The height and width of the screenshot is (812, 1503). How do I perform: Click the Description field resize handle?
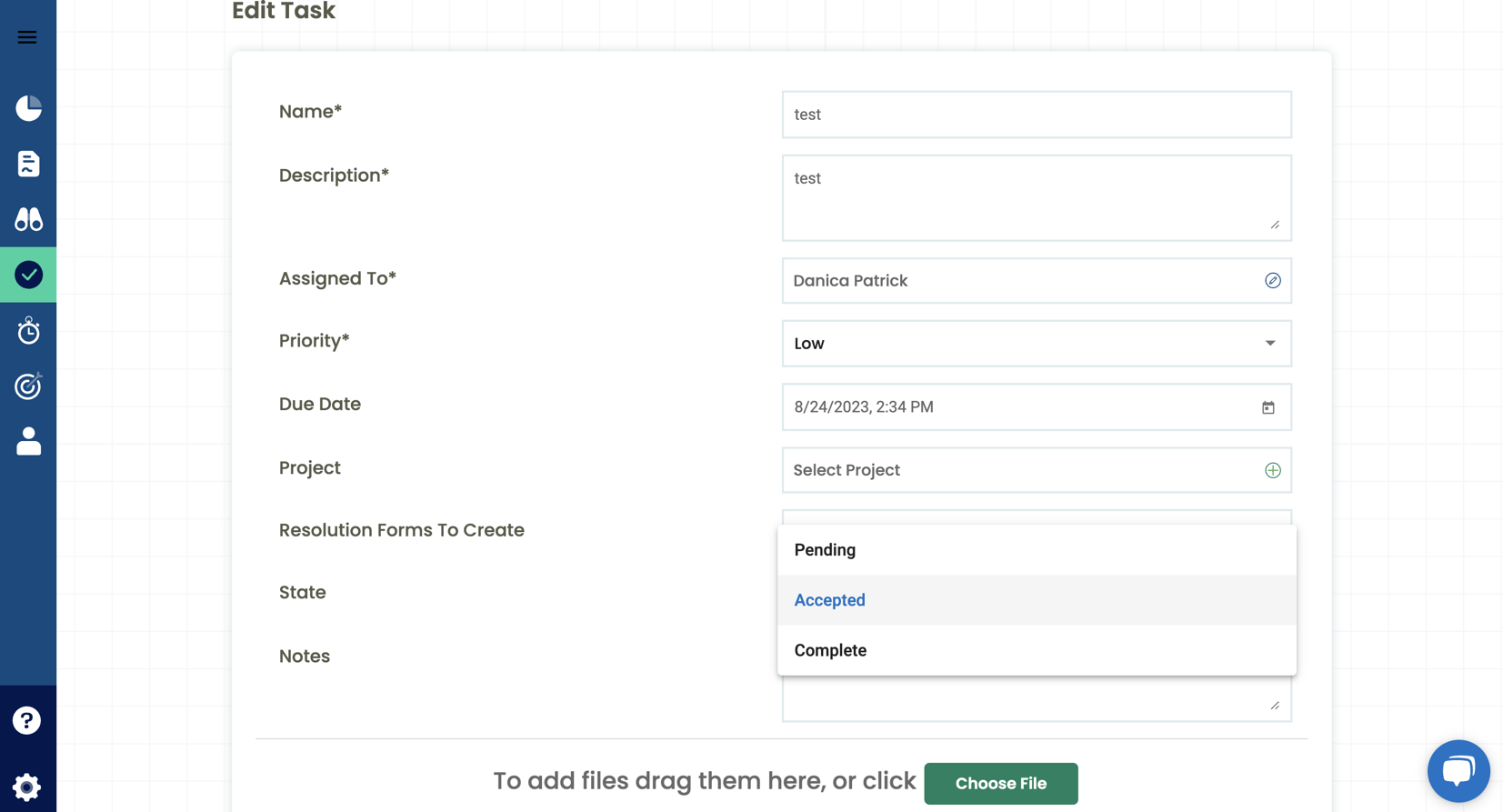1275,225
